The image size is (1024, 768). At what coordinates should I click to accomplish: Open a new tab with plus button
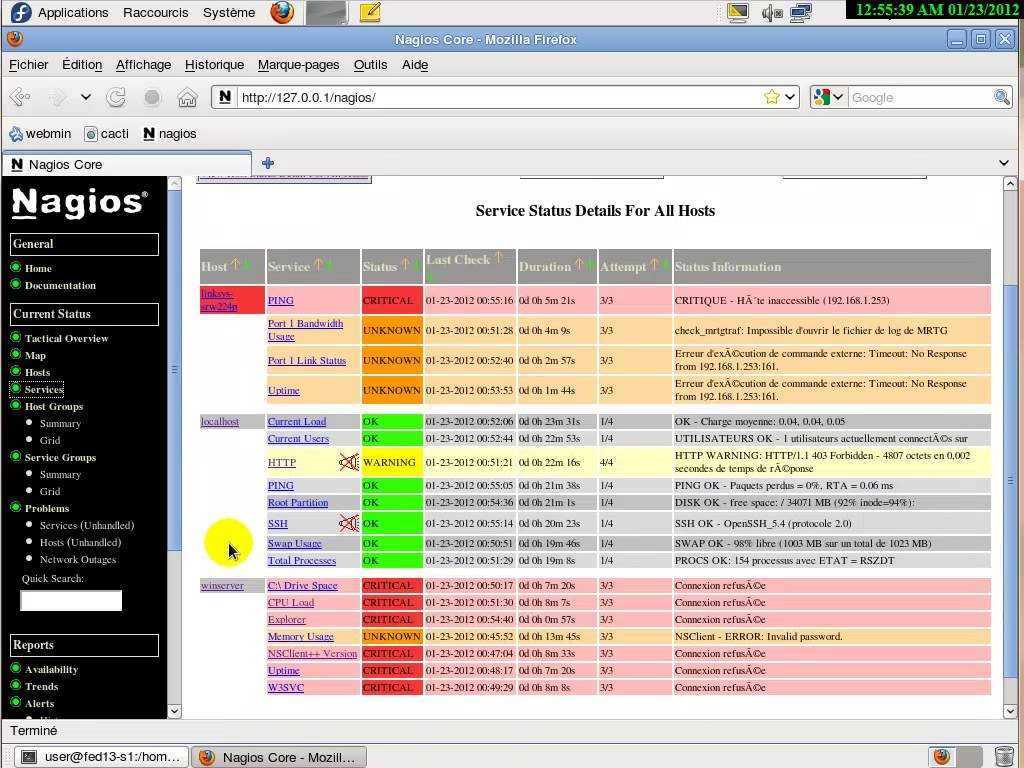tap(268, 163)
